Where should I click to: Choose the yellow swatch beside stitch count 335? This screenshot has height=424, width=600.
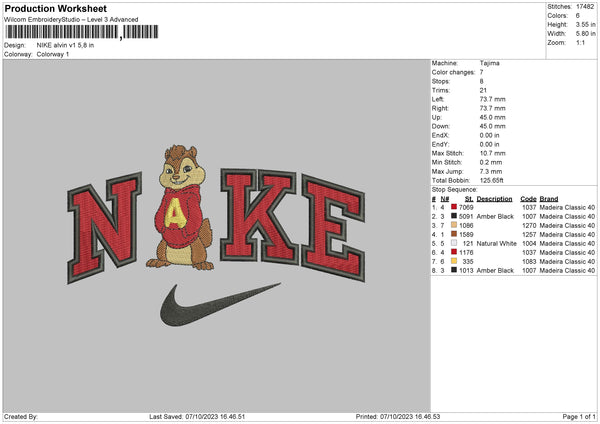454,261
